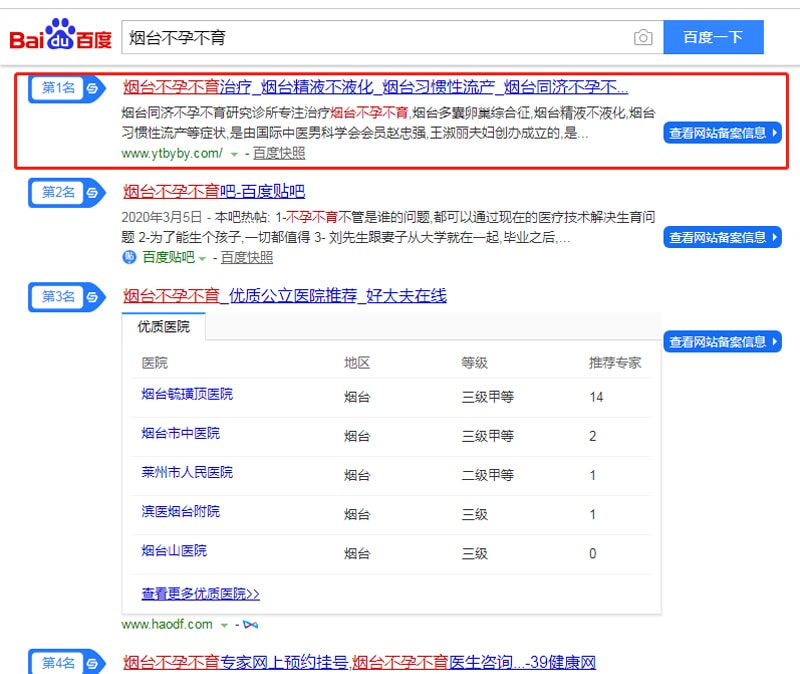Image resolution: width=800 pixels, height=674 pixels.
Task: Click 三级甲等 in 烟台市中医院 row
Action: click(488, 436)
